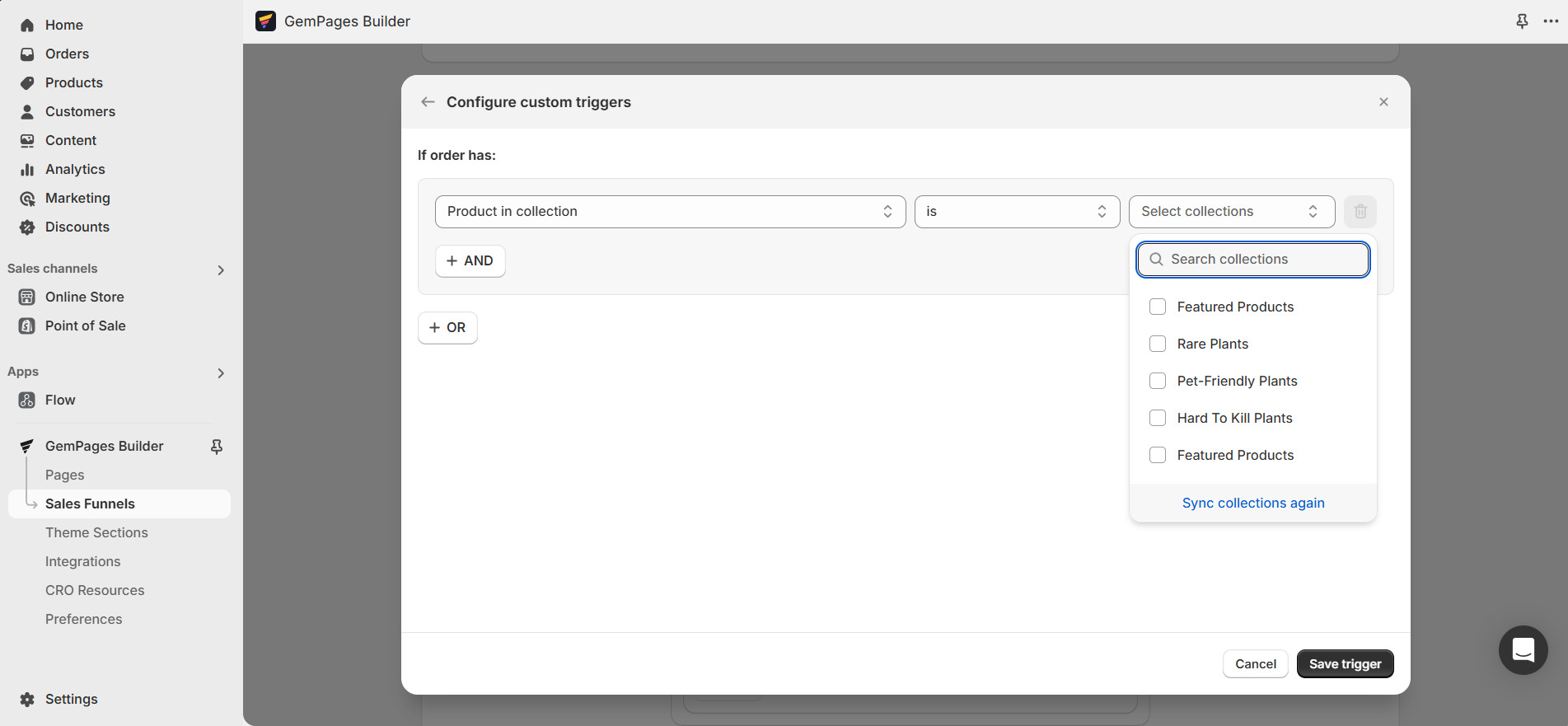Open the Analytics menu item
1568x726 pixels.
[75, 170]
